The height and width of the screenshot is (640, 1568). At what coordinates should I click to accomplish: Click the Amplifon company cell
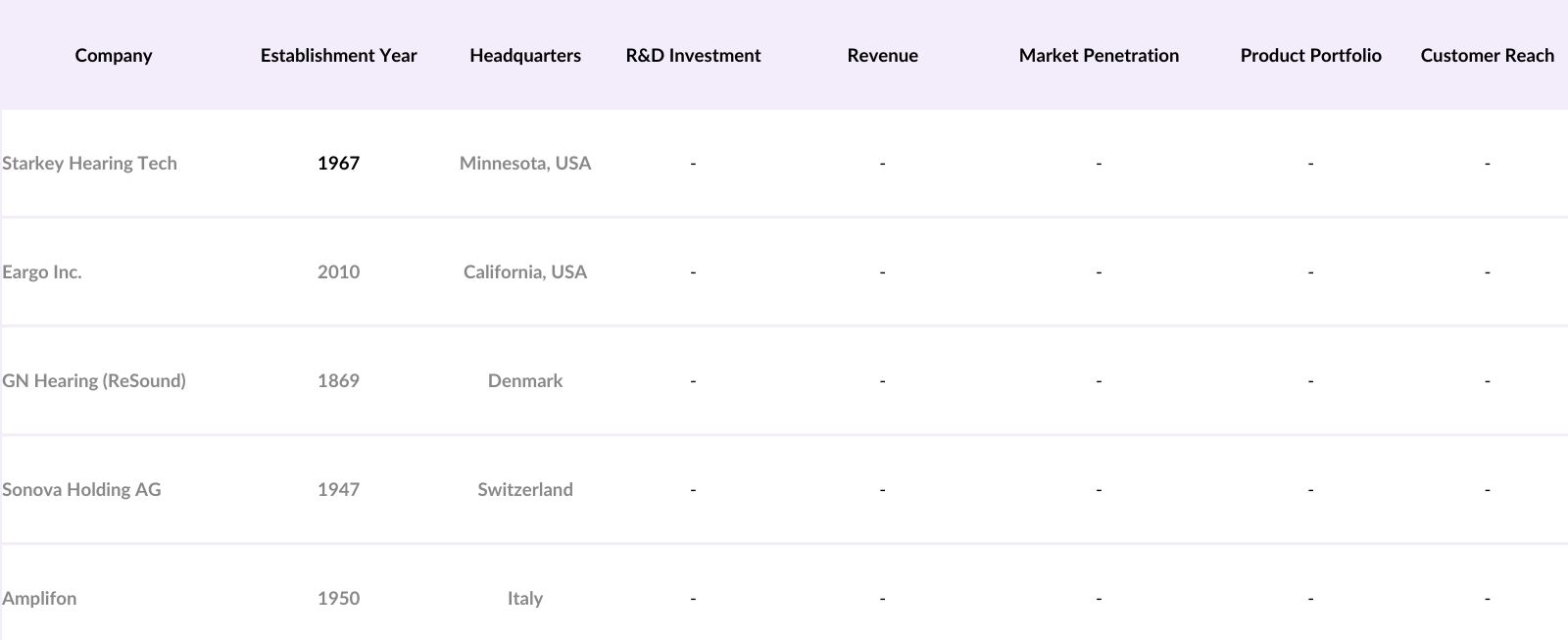[x=39, y=598]
